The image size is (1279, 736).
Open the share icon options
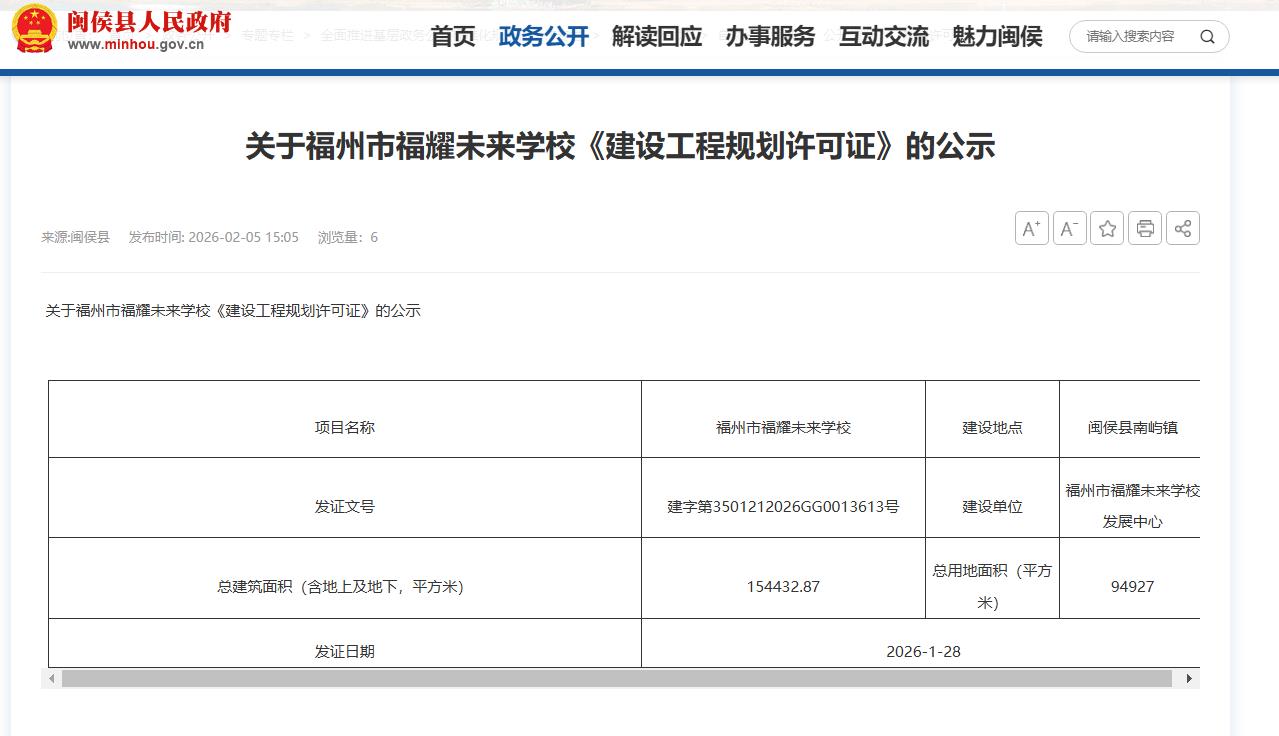pos(1183,229)
